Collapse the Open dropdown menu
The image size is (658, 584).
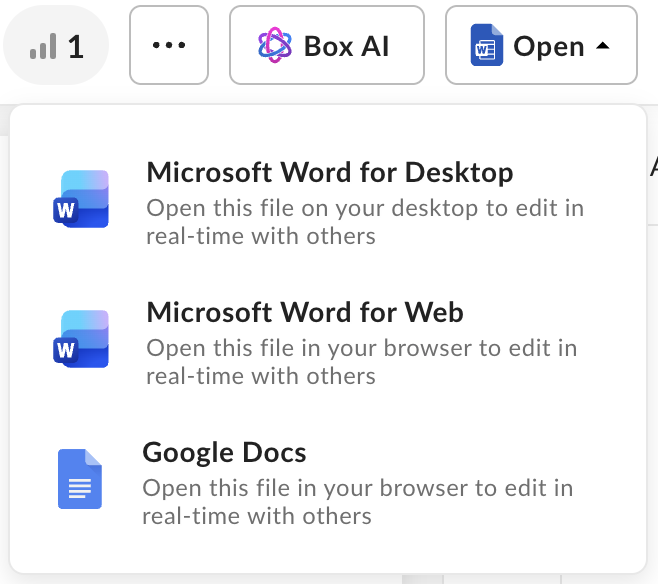click(541, 45)
